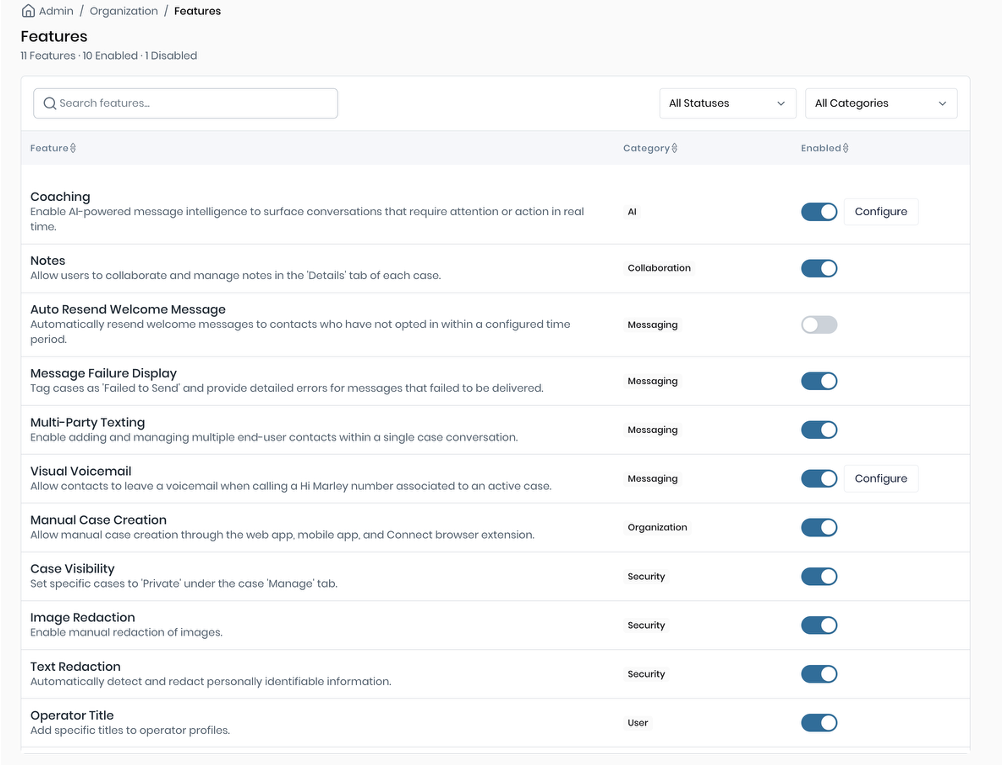Screen dimensions: 1002x766
Task: Disable the Case Visibility toggle
Action: click(819, 577)
